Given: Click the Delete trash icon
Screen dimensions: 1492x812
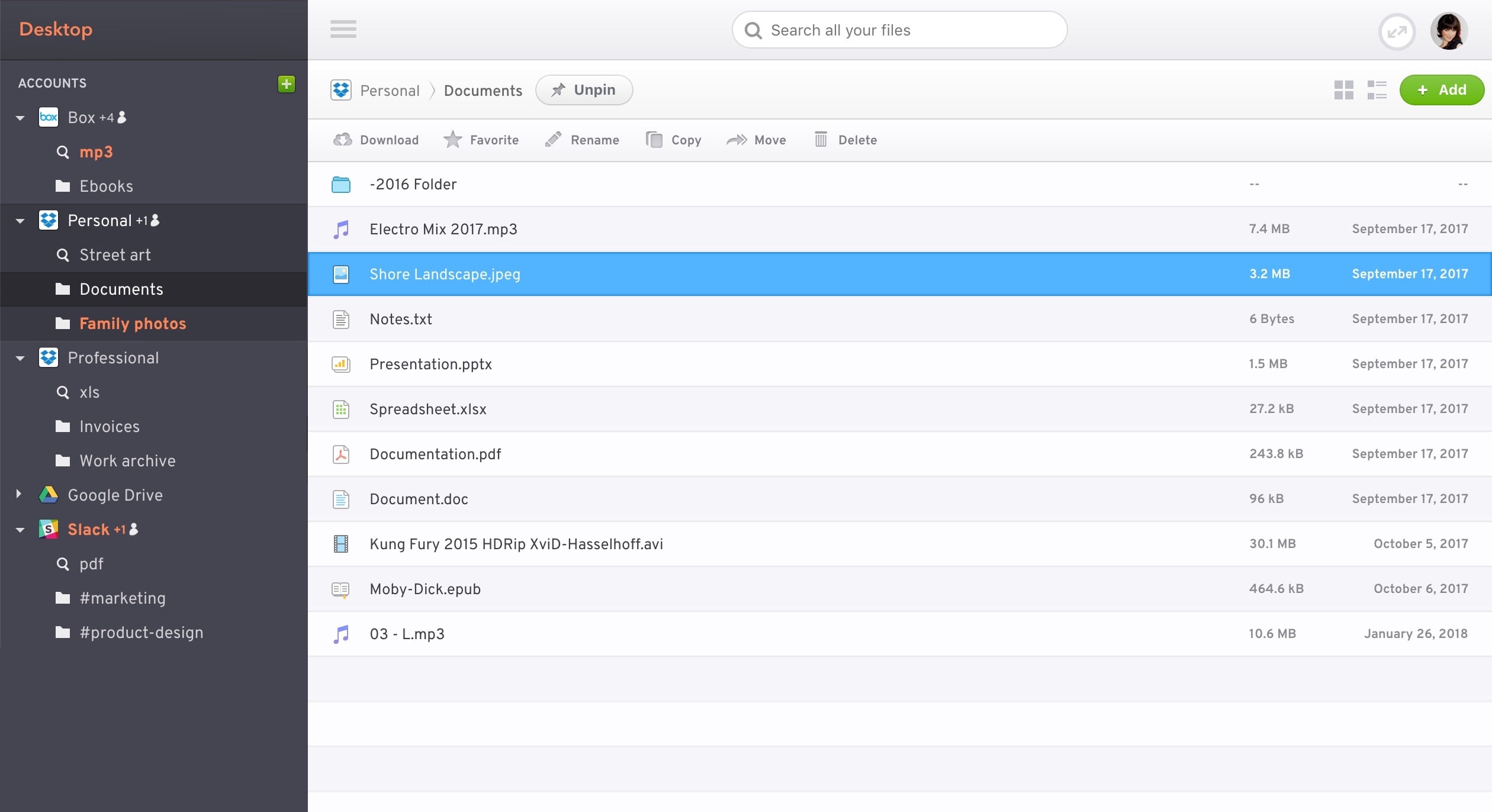Looking at the screenshot, I should point(821,139).
